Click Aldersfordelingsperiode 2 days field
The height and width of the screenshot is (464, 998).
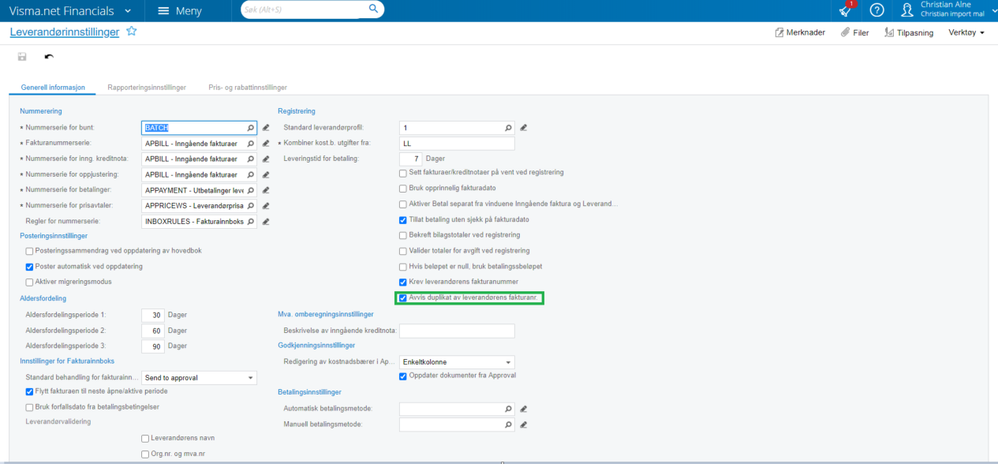[x=153, y=330]
